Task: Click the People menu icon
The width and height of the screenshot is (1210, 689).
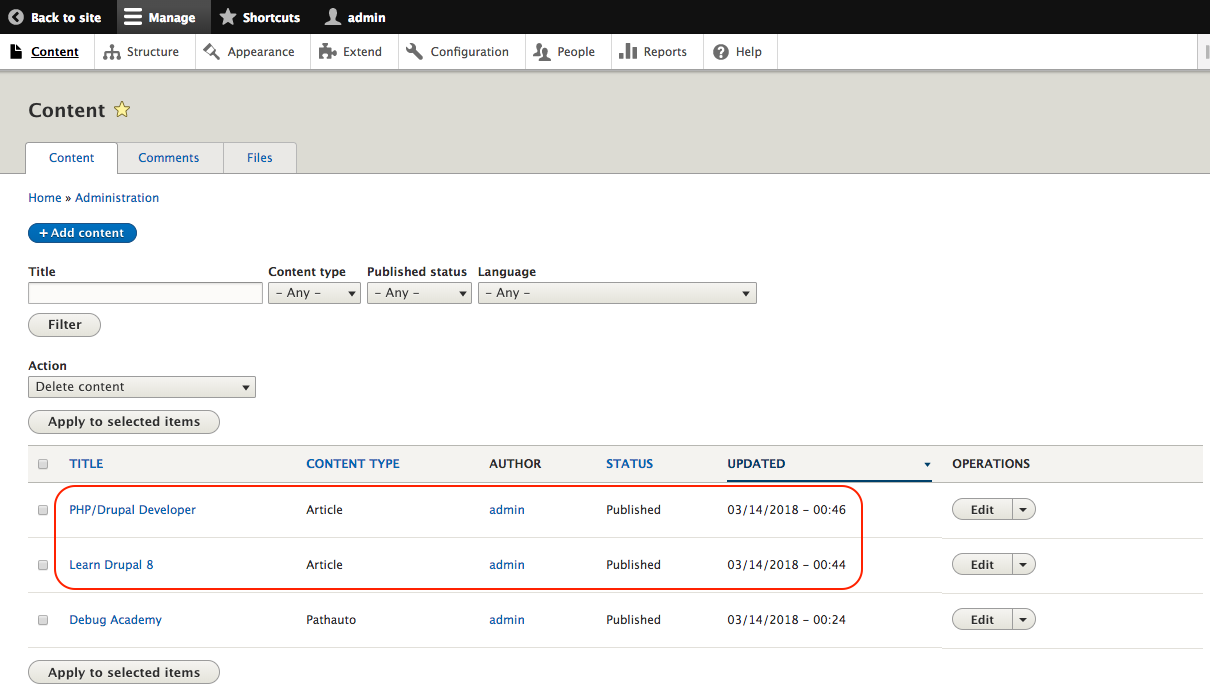Action: [542, 52]
